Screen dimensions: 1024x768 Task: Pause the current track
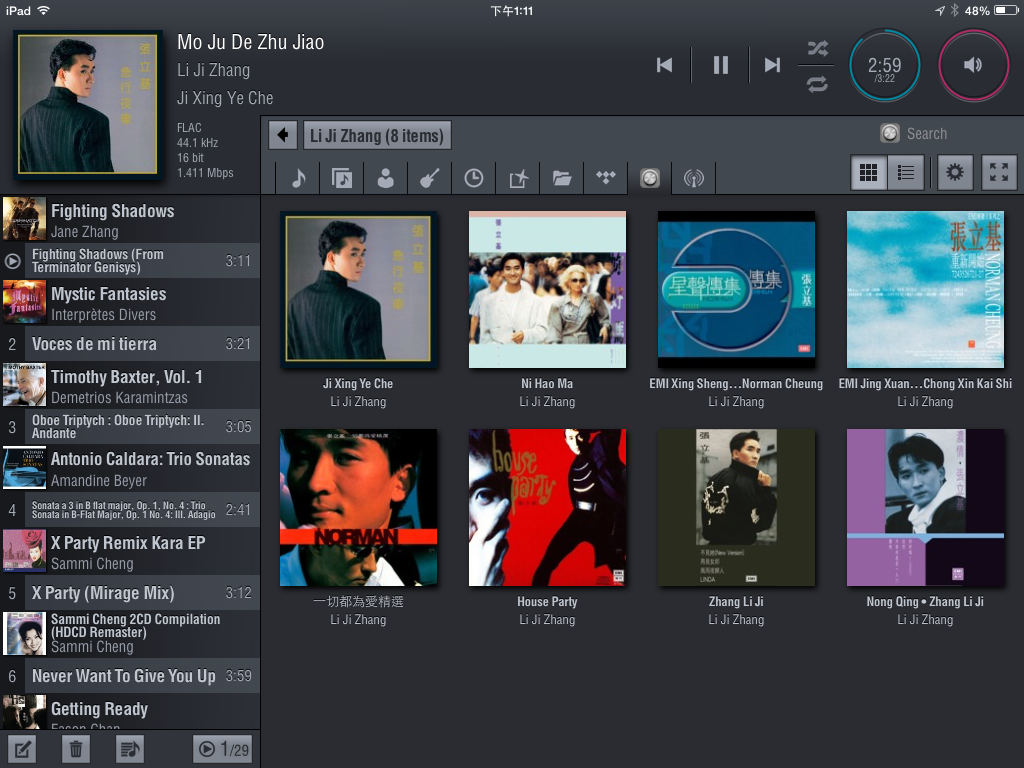(x=720, y=65)
